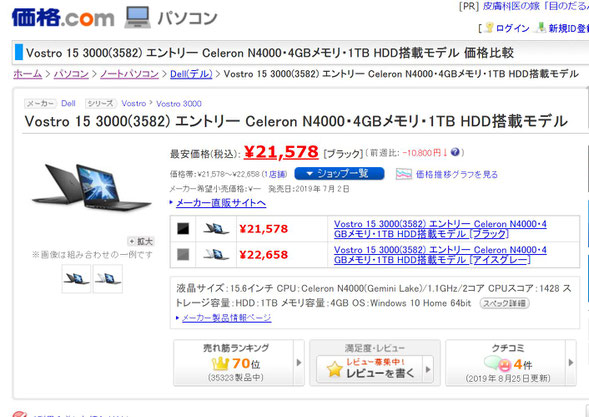Screen dimensions: 589x417
Task: Click the ¥21,578 price in table row
Action: point(264,229)
